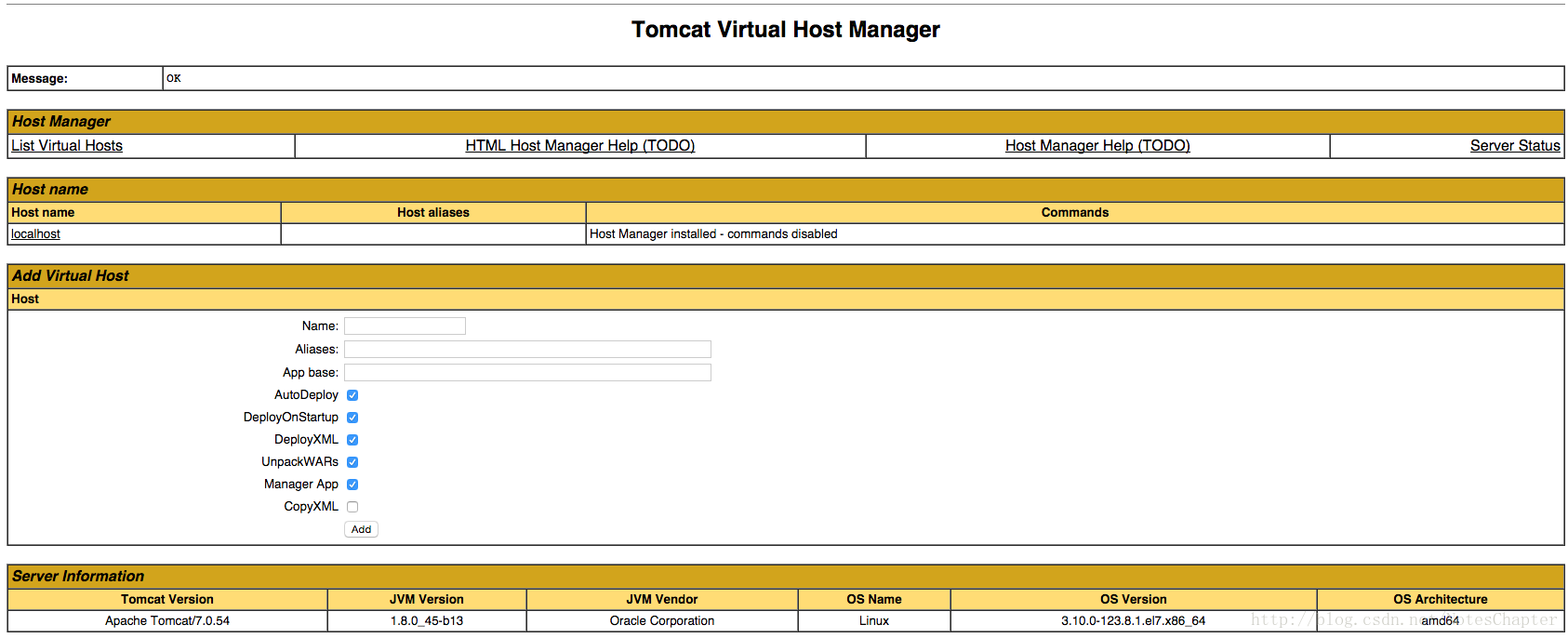Click the Add Virtual Host section heading
This screenshot has width=1568, height=638.
coord(71,276)
